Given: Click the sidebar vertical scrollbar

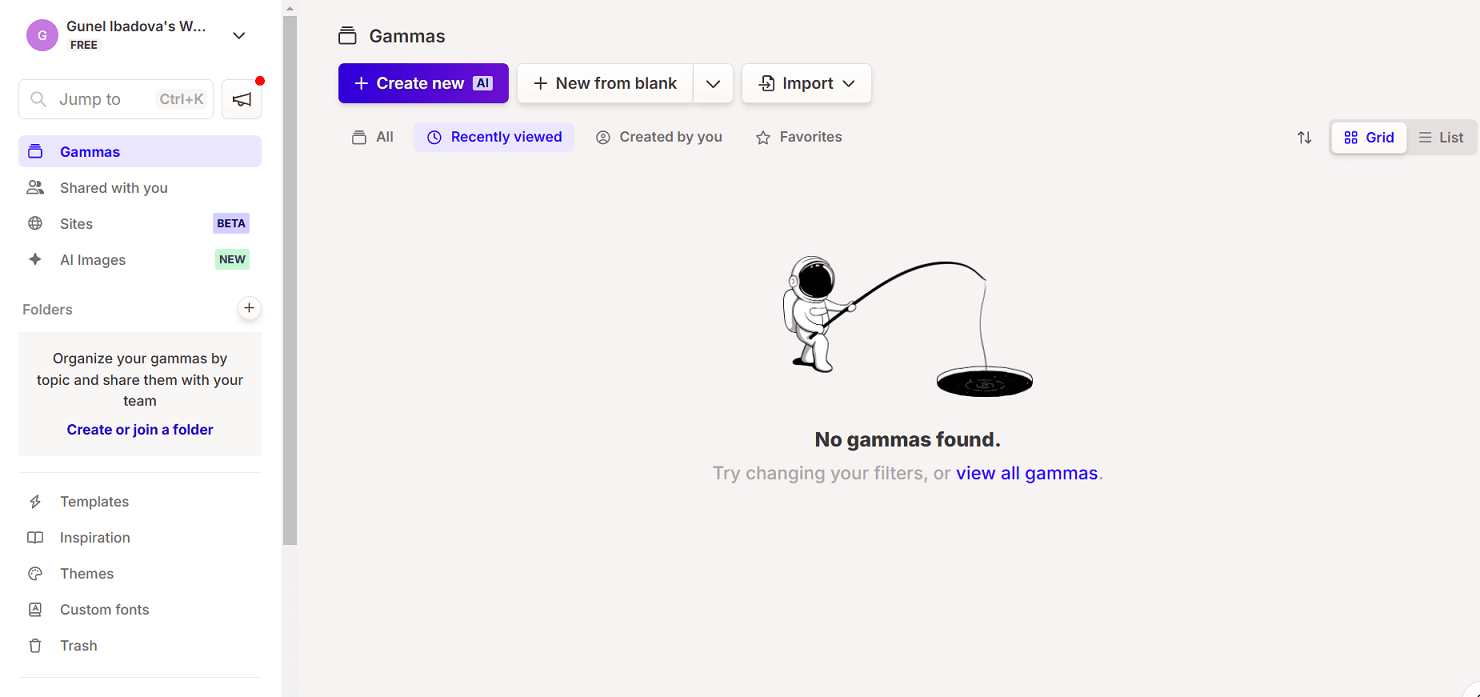Looking at the screenshot, I should [x=290, y=280].
